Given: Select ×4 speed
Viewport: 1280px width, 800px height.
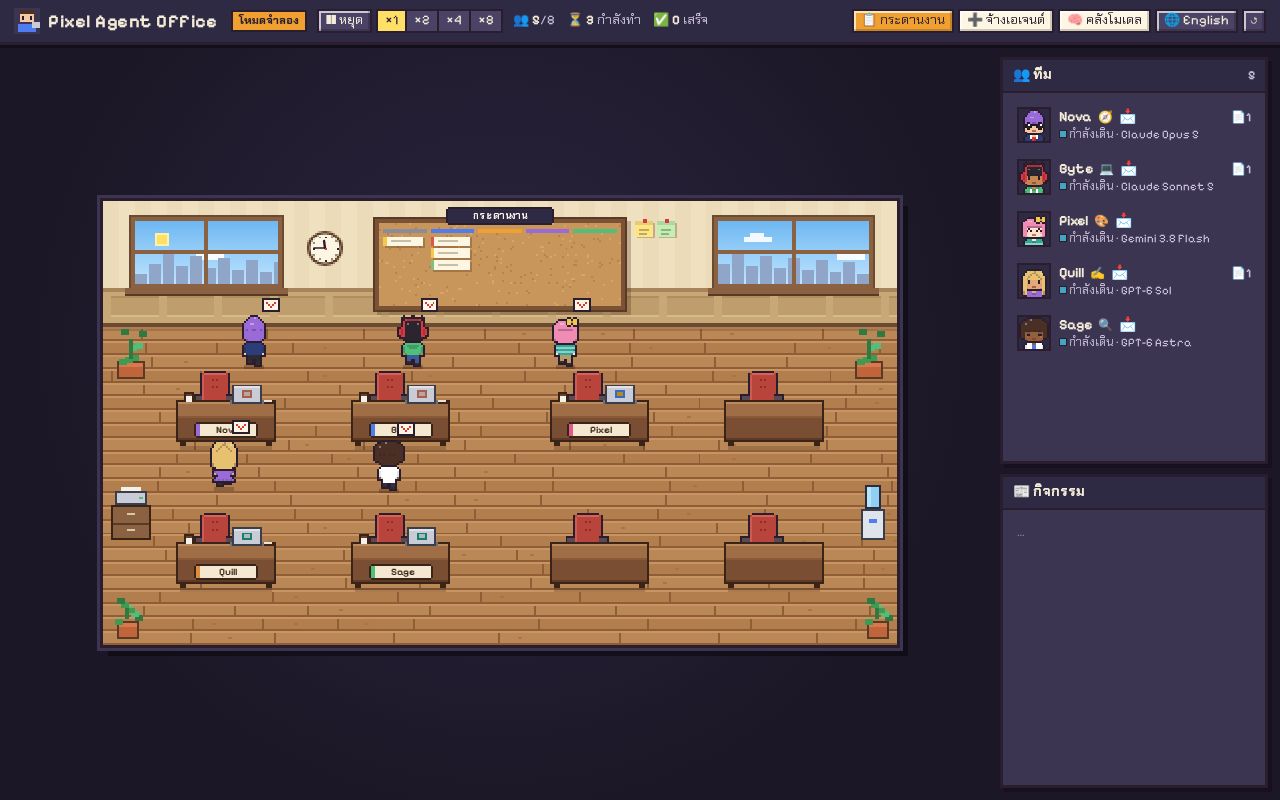Looking at the screenshot, I should click(454, 21).
